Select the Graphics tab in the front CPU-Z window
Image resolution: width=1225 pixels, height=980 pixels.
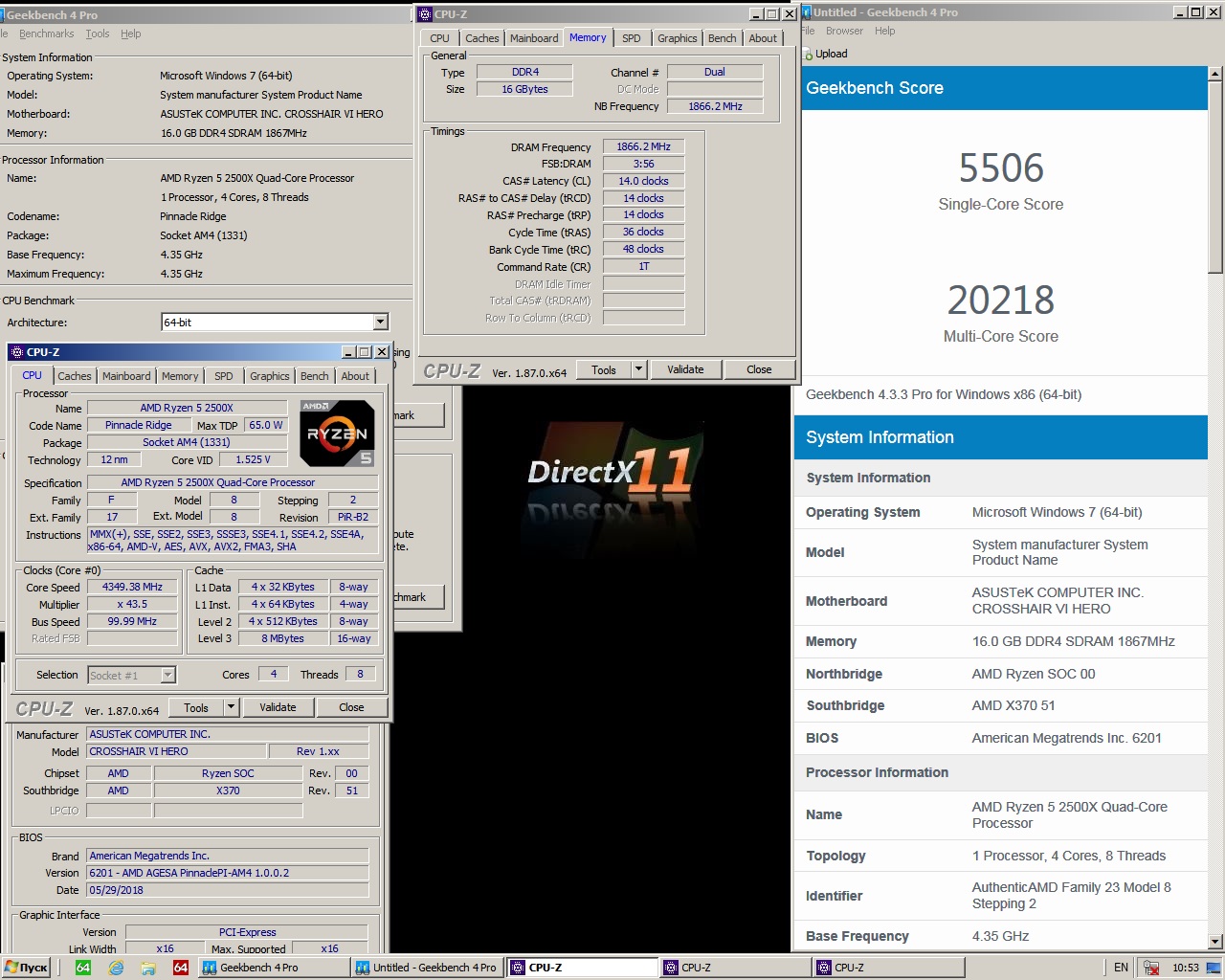(x=270, y=376)
